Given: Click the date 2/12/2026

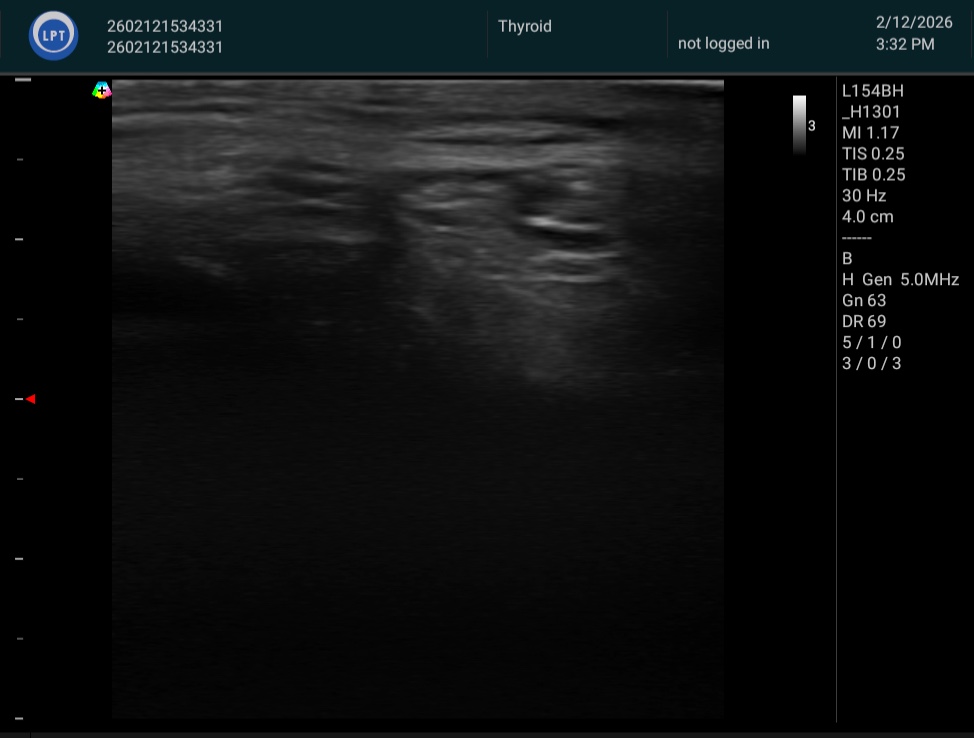Looking at the screenshot, I should coord(914,22).
